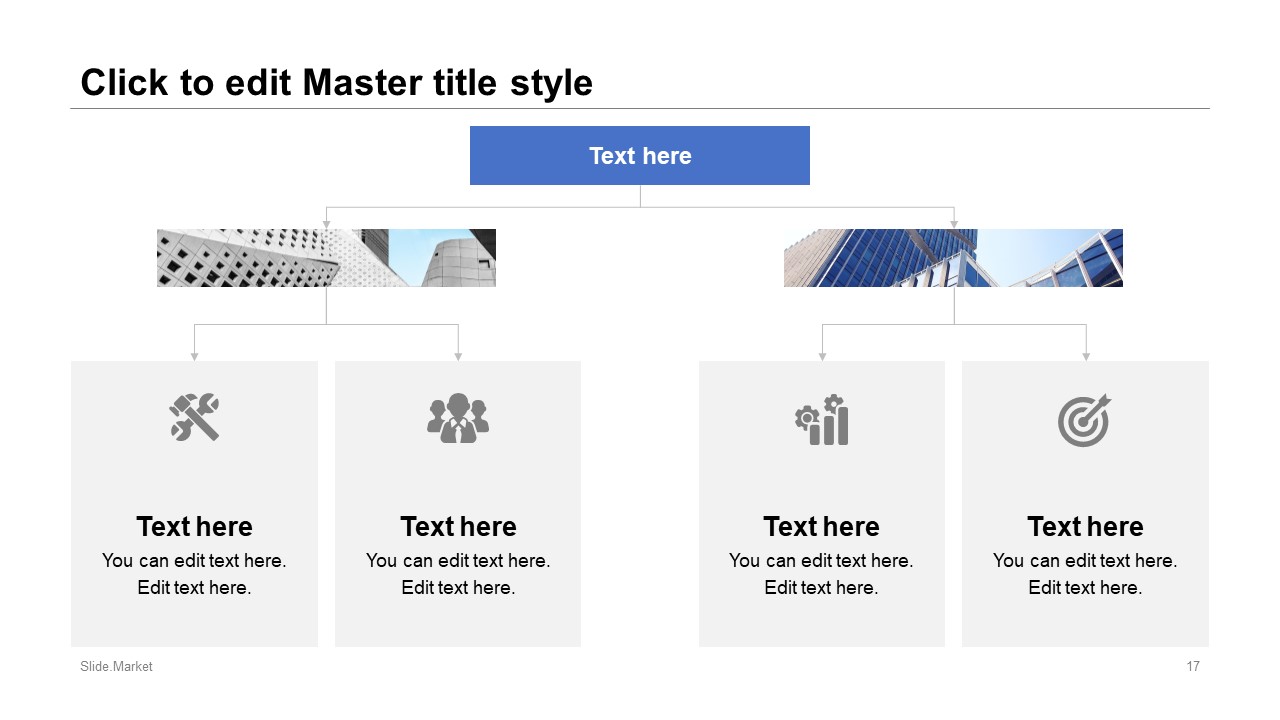Viewport: 1280px width, 720px height.
Task: Click the arrowhead above the tools card
Action: 194,356
